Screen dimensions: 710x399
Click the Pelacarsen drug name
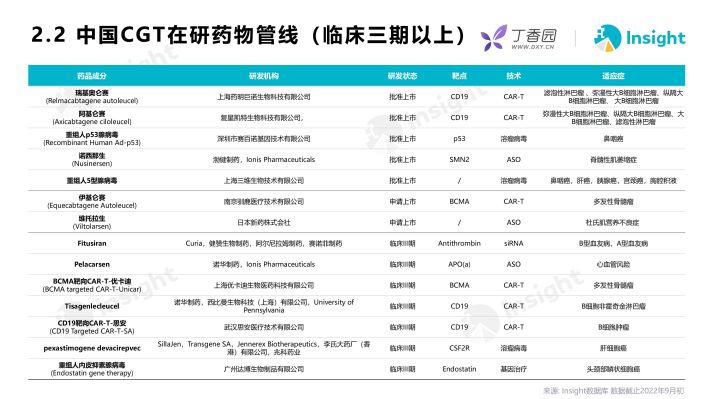(92, 264)
